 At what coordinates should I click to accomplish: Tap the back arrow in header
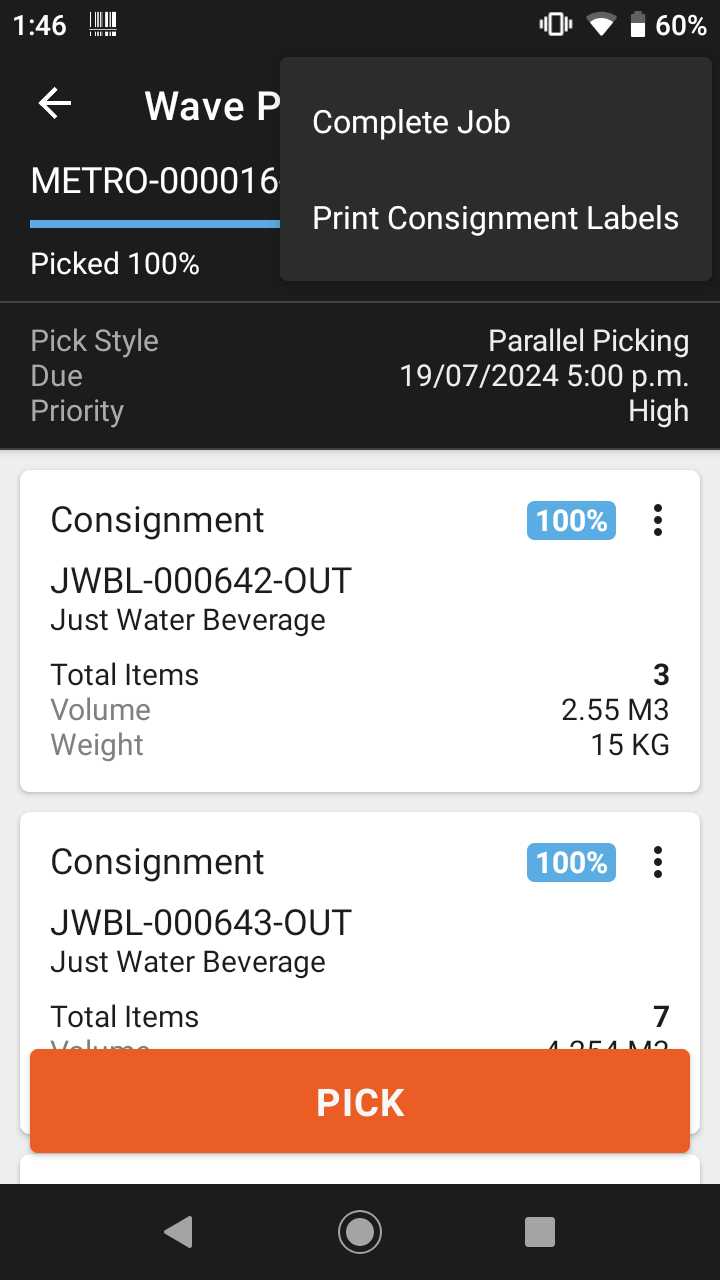point(55,103)
